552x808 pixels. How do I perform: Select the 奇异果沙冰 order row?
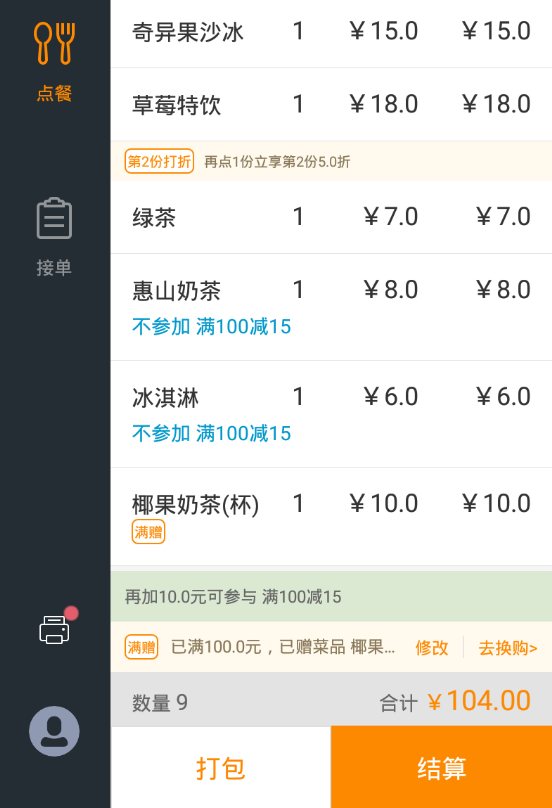pos(331,31)
